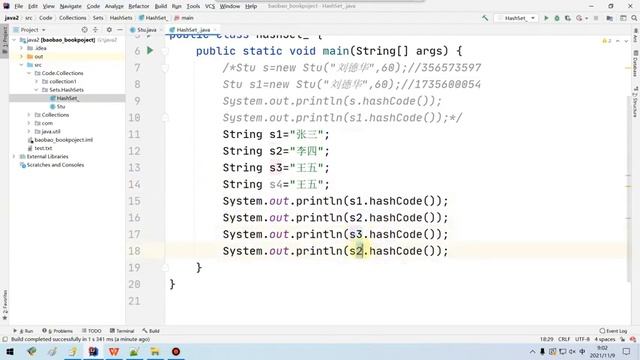The height and width of the screenshot is (360, 640).
Task: Open the Refactor menu
Action: 138,6
